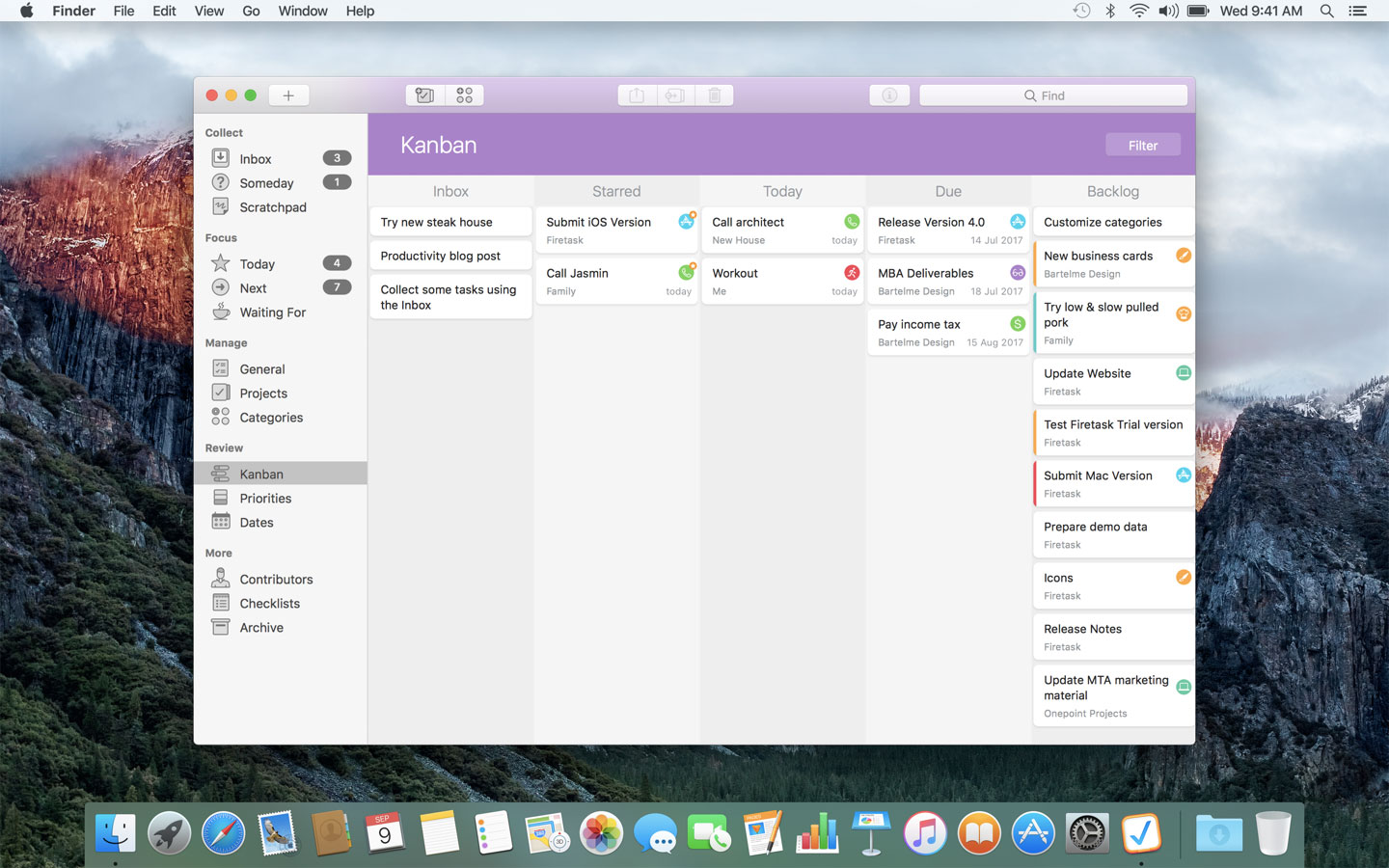
Task: Click the orange icon on the pulled pork card
Action: pyautogui.click(x=1184, y=313)
